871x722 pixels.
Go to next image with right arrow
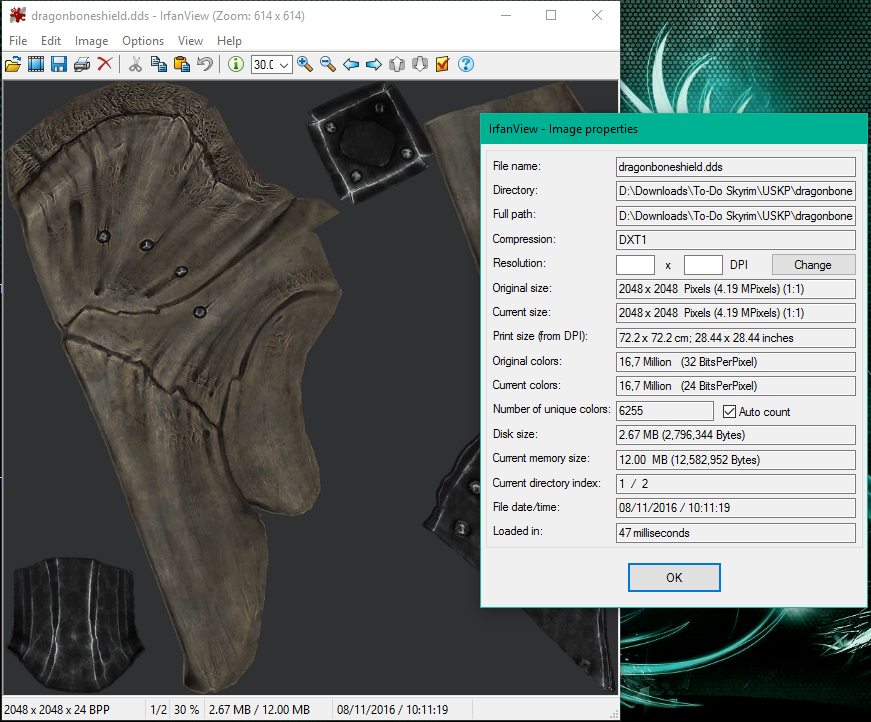[x=374, y=64]
